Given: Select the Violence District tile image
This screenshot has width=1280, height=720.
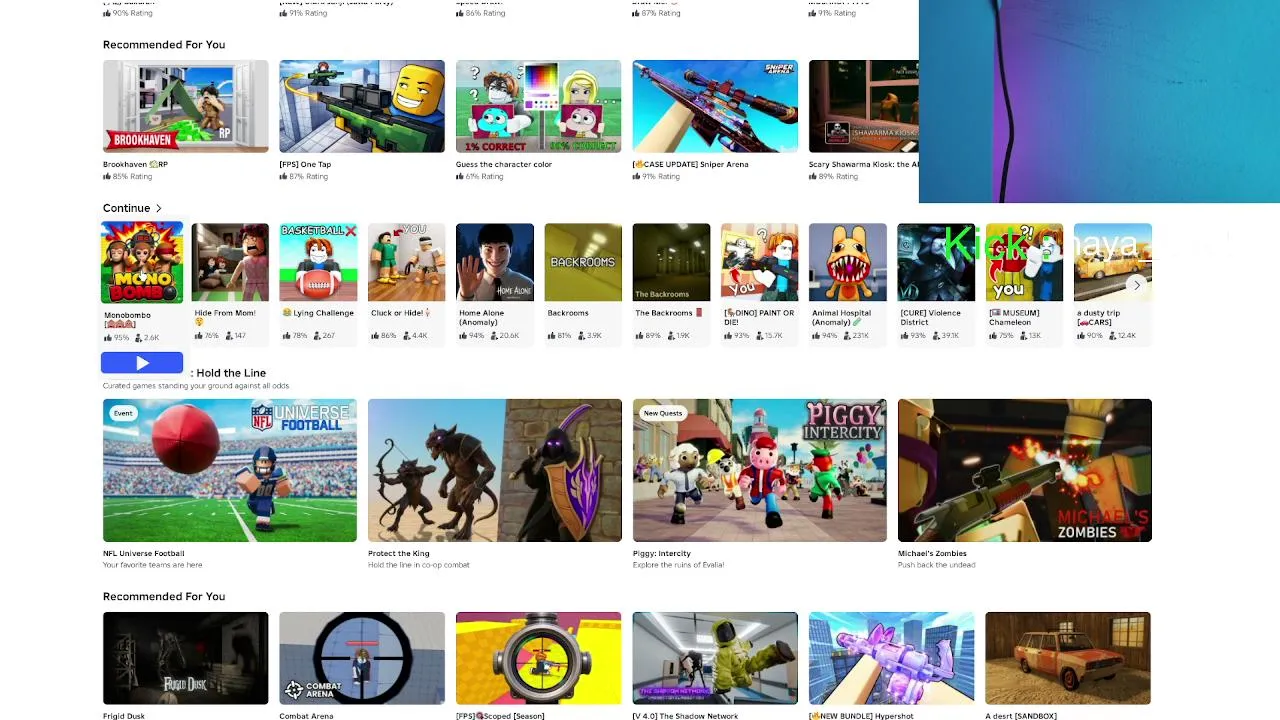Looking at the screenshot, I should click(x=936, y=262).
